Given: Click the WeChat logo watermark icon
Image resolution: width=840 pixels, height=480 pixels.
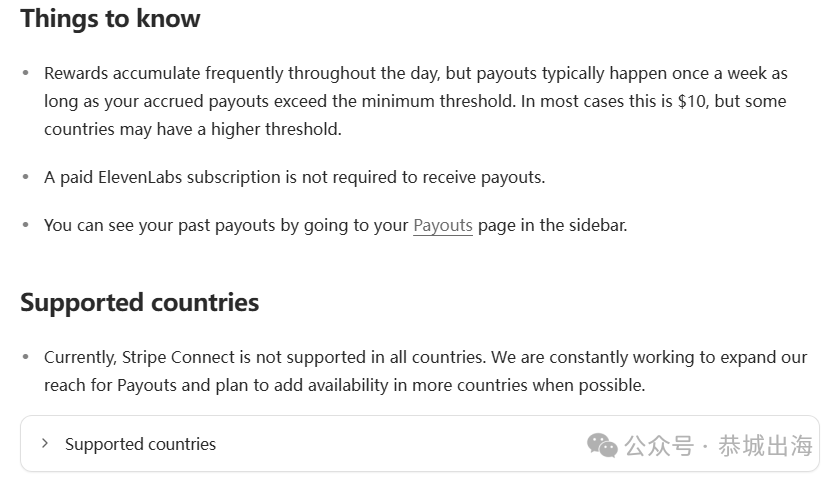Looking at the screenshot, I should (602, 445).
